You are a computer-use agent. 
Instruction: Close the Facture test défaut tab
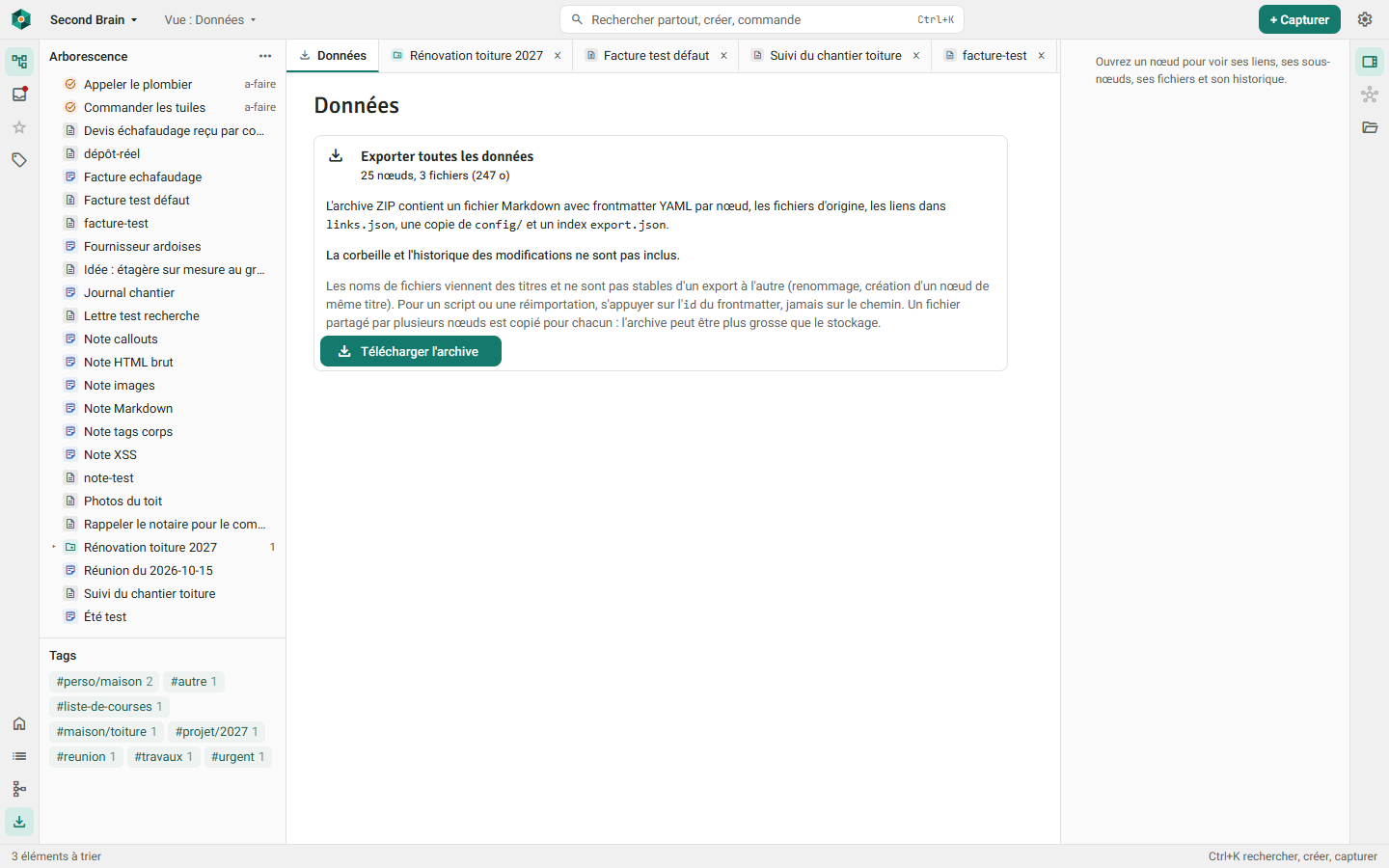723,56
